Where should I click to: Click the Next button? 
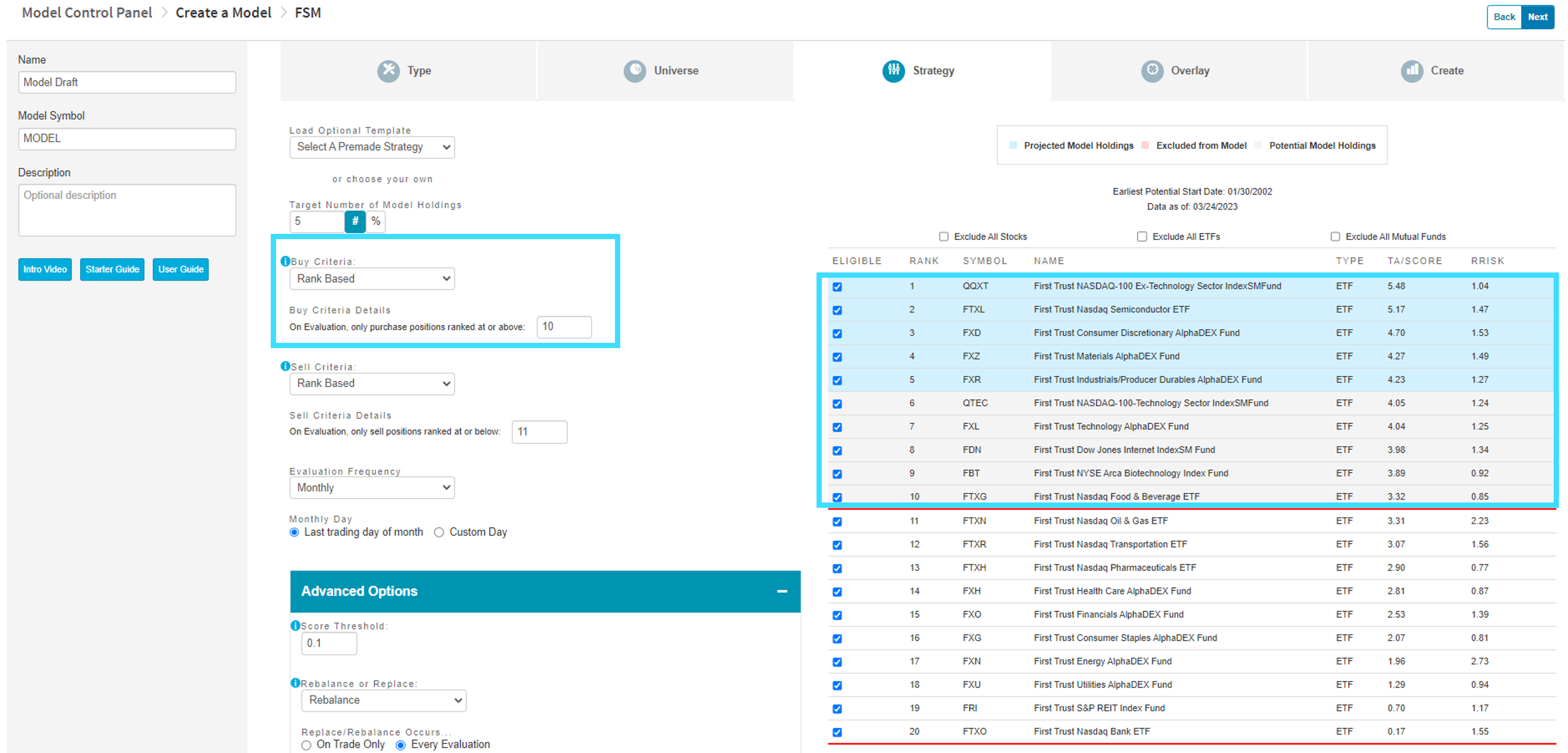(1538, 17)
